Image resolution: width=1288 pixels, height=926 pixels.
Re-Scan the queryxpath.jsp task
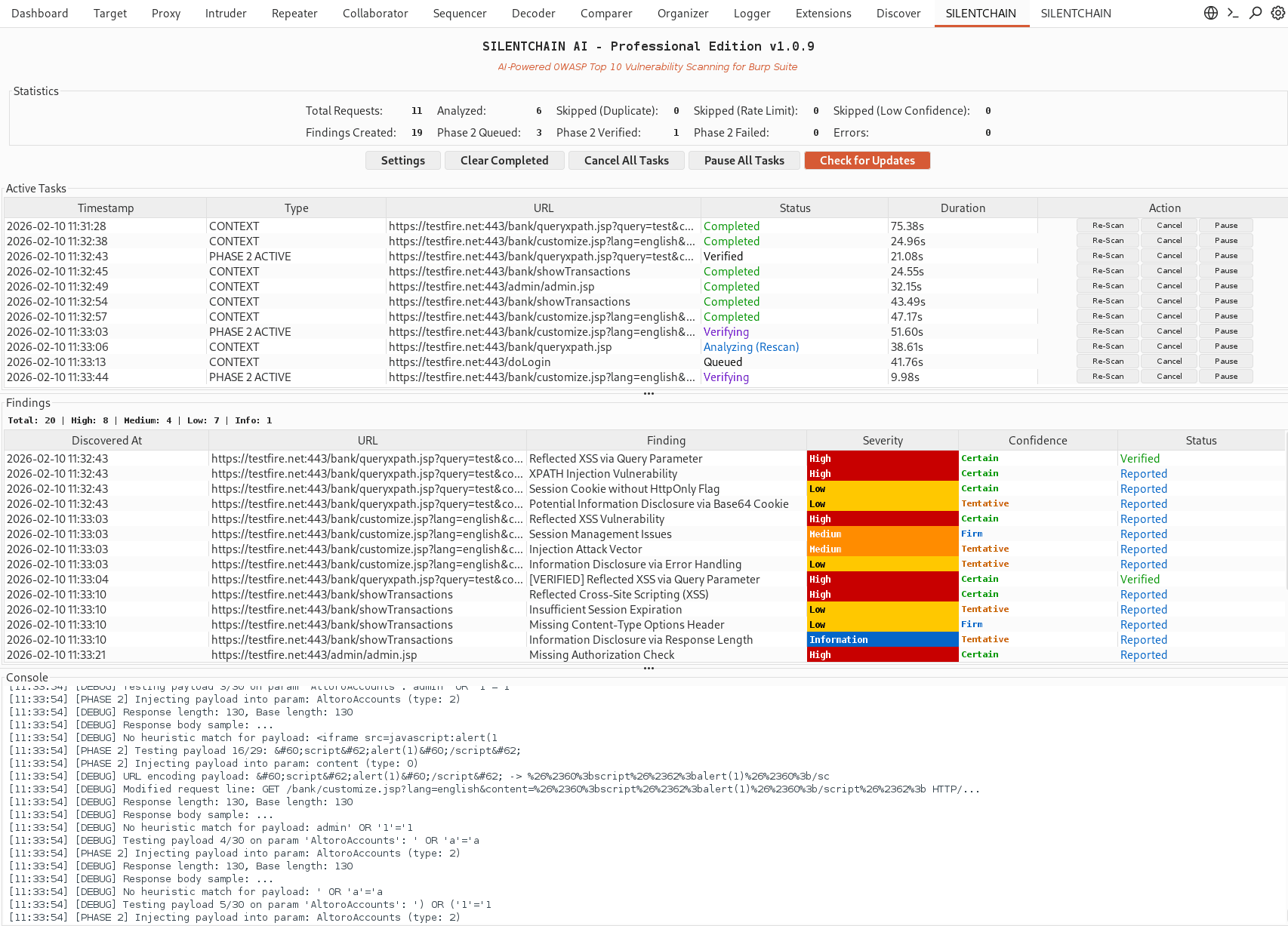point(1107,346)
